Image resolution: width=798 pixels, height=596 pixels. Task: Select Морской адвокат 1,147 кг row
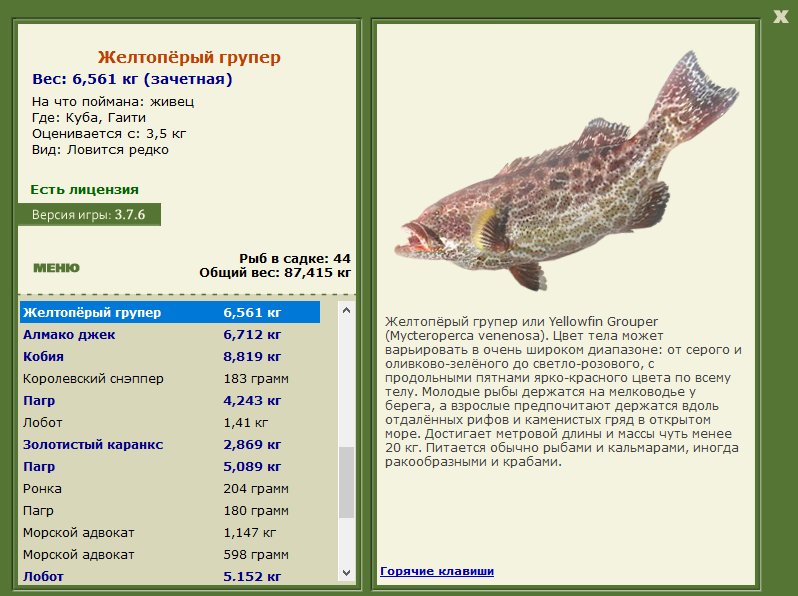[170, 532]
